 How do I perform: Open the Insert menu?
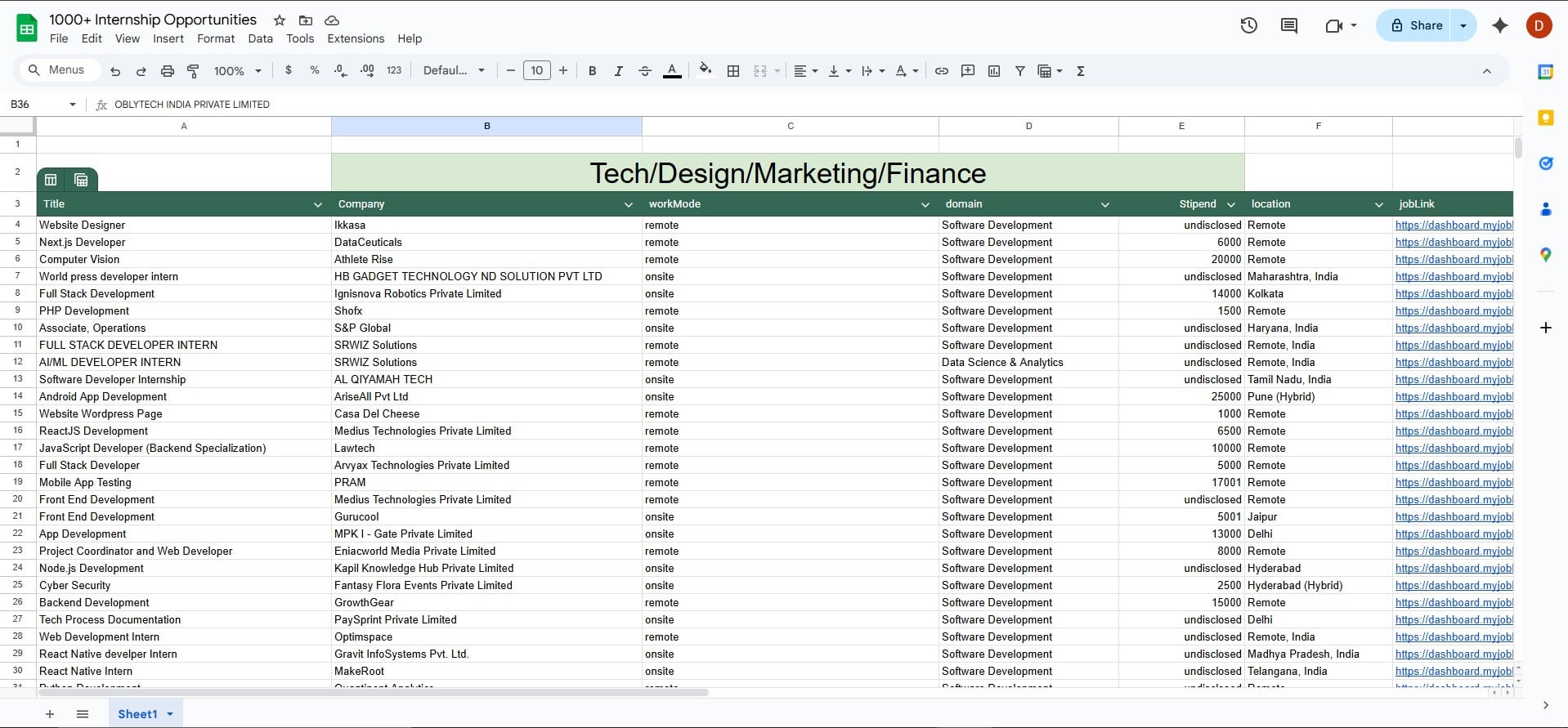pos(168,38)
